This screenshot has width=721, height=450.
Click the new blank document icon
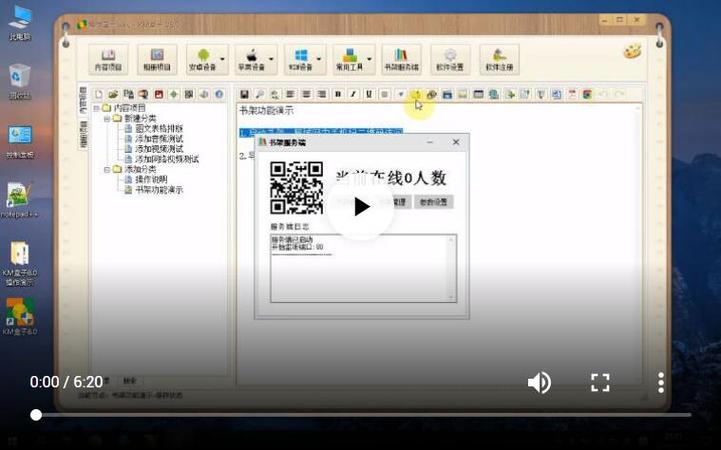tap(98, 94)
